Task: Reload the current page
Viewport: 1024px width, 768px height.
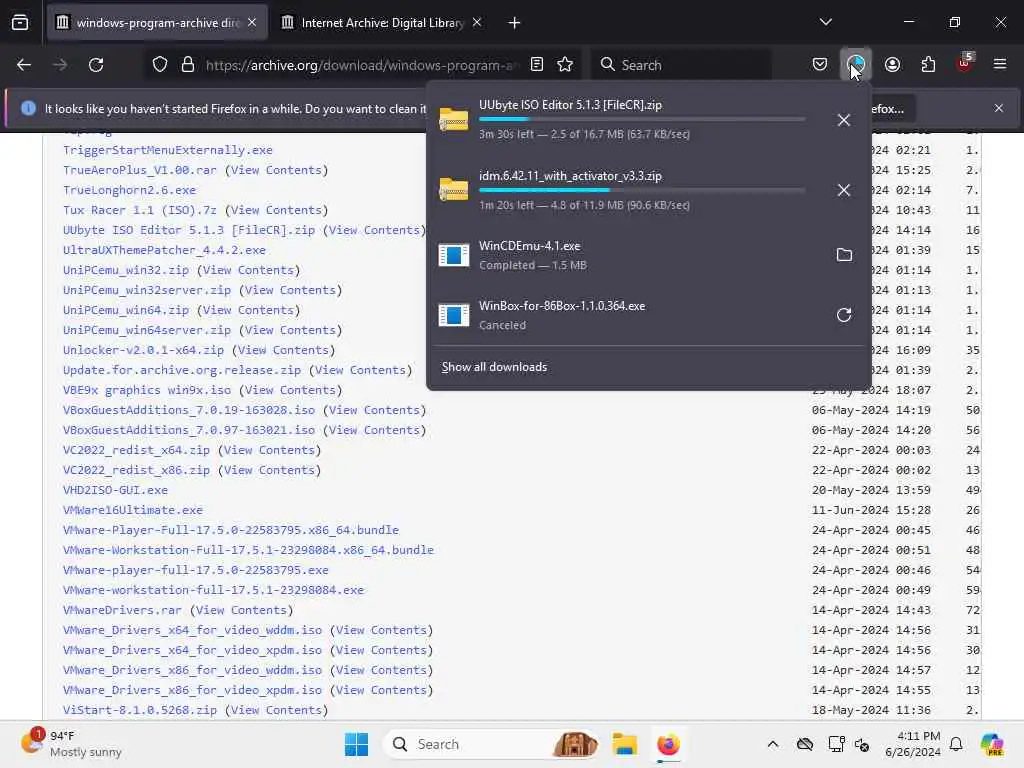Action: pos(96,65)
